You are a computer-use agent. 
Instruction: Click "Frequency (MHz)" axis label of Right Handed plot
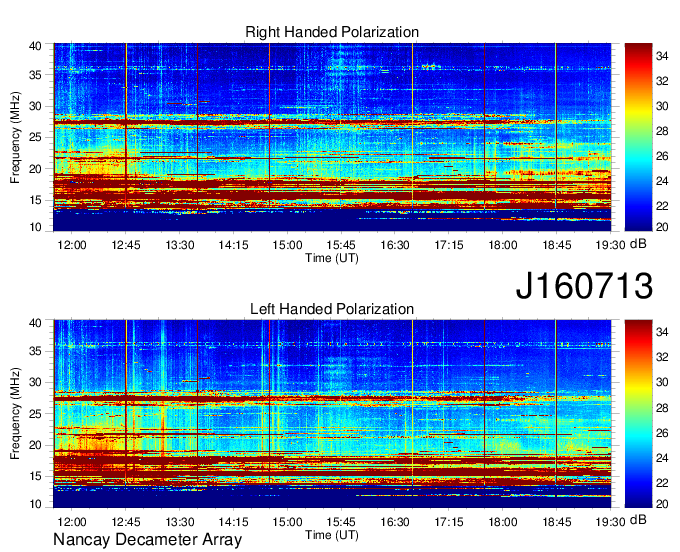(15, 137)
